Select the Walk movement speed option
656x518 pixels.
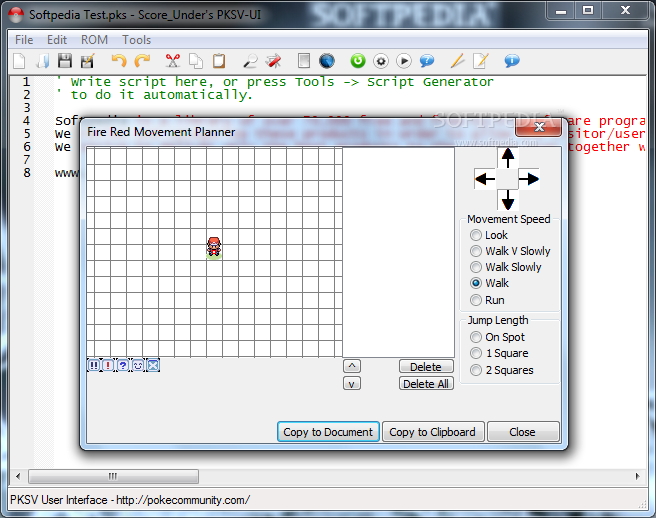[489, 283]
